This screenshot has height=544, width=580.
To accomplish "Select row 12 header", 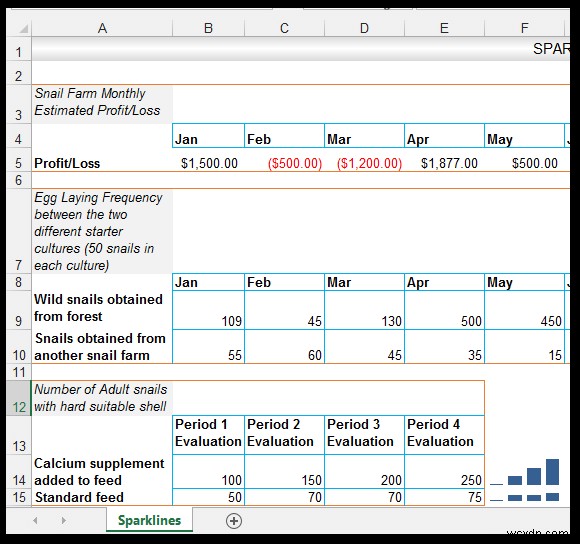I will (x=19, y=398).
